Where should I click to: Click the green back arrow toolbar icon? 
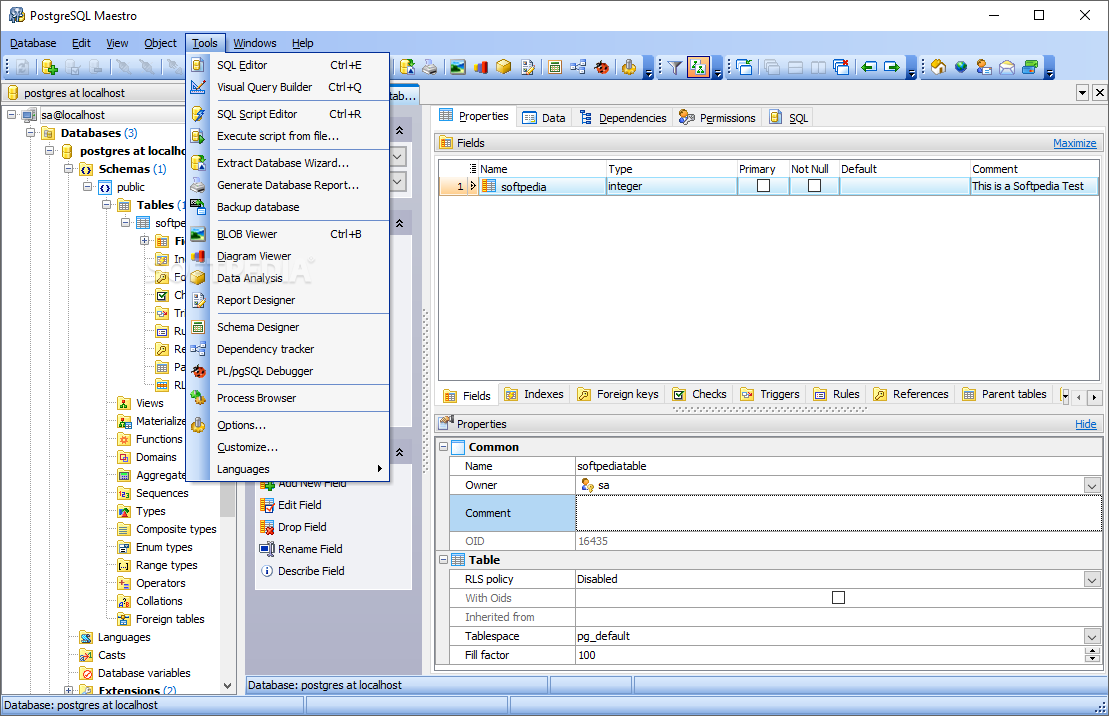[869, 67]
